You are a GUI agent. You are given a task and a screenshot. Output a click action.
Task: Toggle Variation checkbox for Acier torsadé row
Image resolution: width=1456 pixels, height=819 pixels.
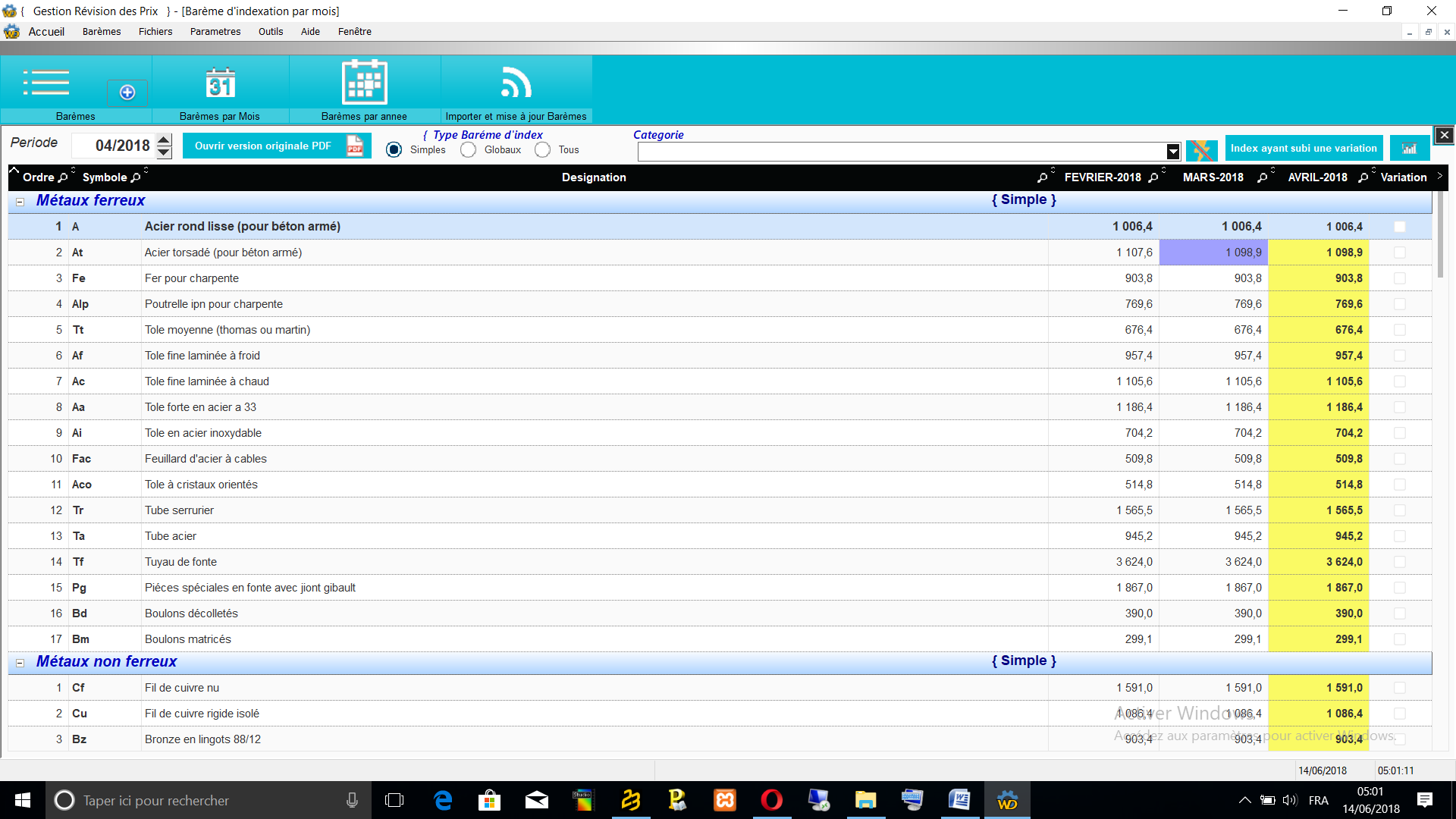point(1399,253)
